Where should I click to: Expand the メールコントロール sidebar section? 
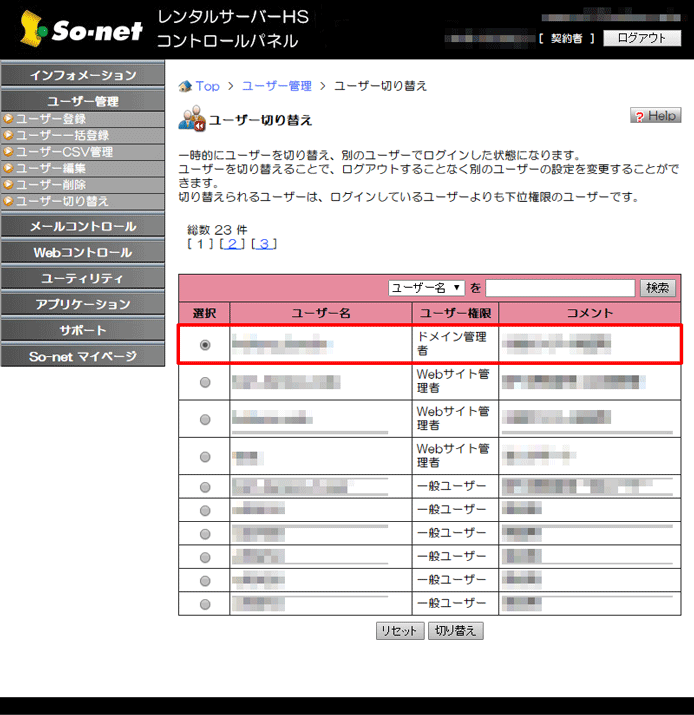82,226
